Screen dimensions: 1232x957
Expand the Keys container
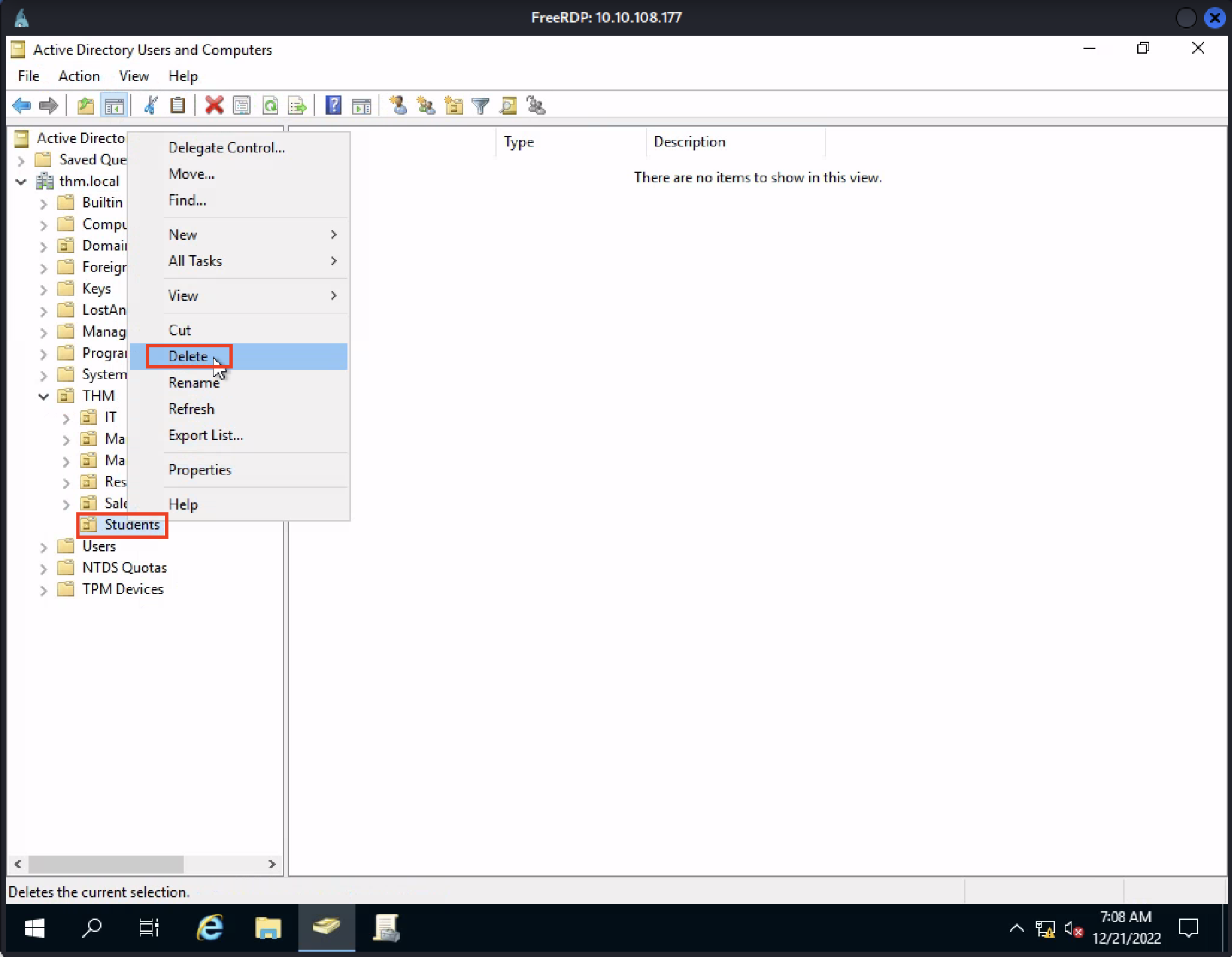coord(43,290)
